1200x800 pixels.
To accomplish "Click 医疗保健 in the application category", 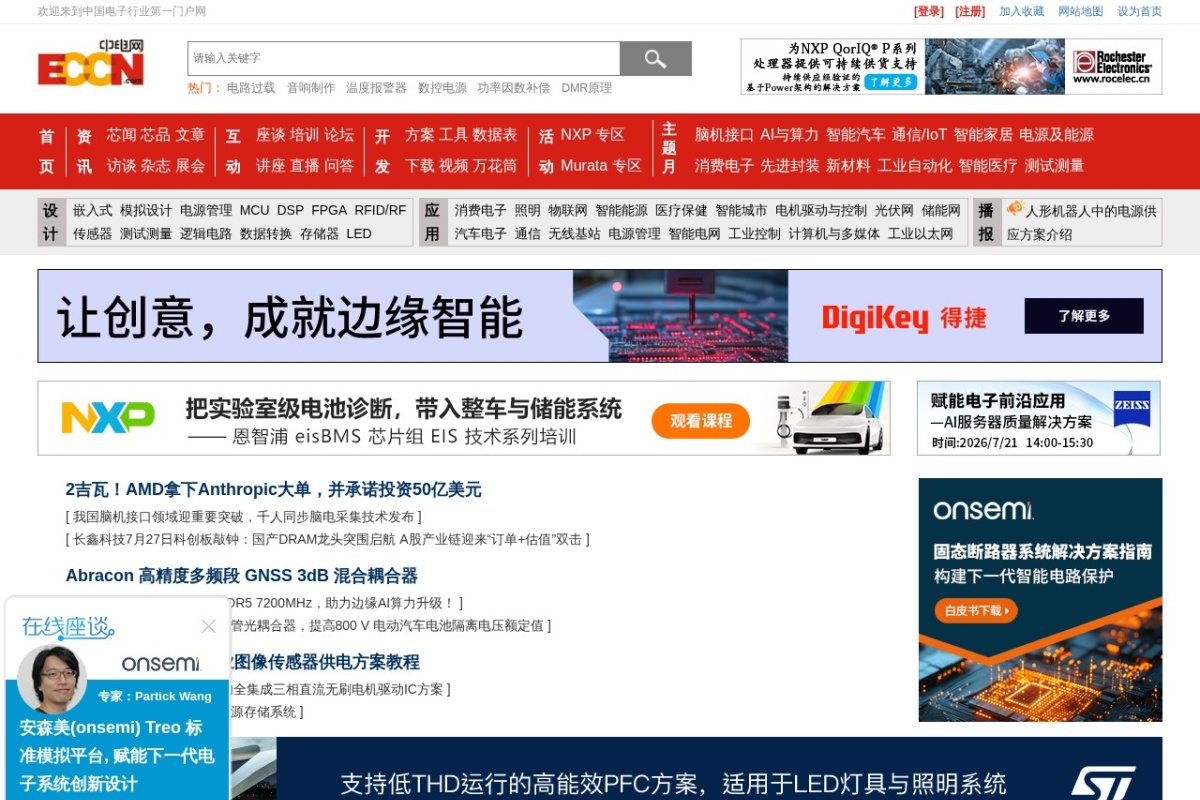I will tap(681, 210).
